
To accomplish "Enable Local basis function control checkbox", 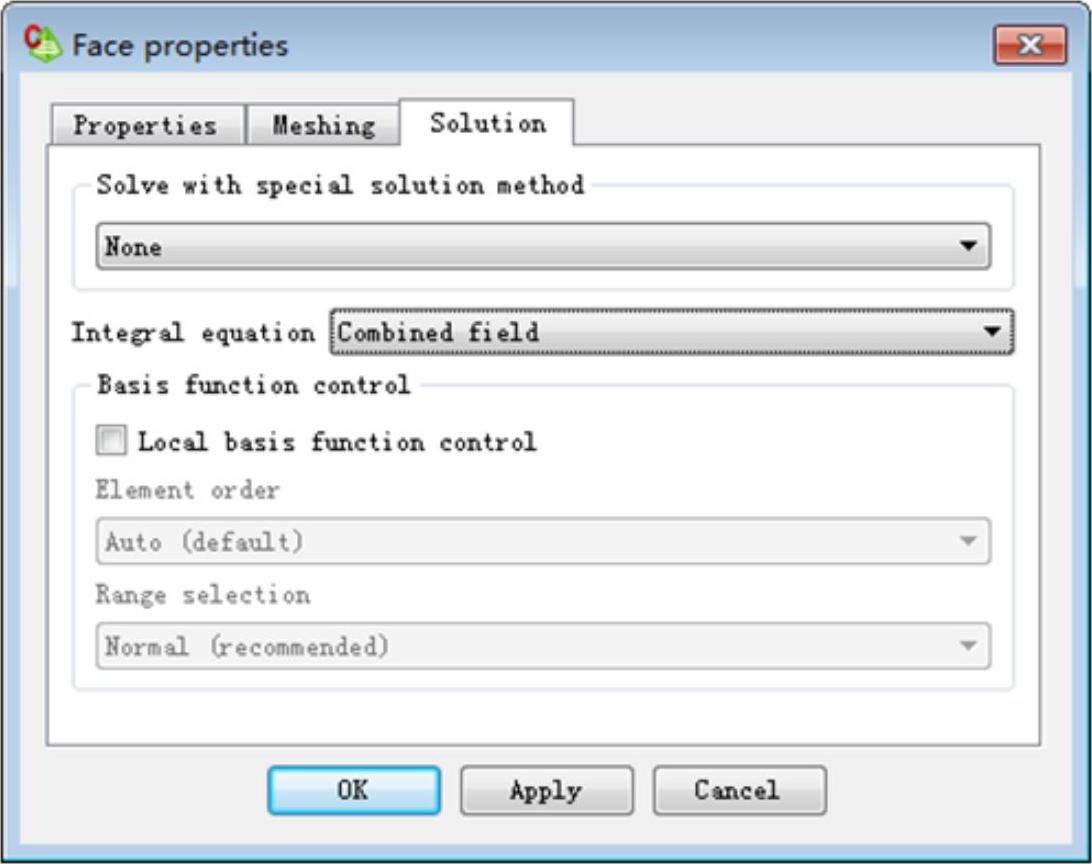I will pos(111,441).
